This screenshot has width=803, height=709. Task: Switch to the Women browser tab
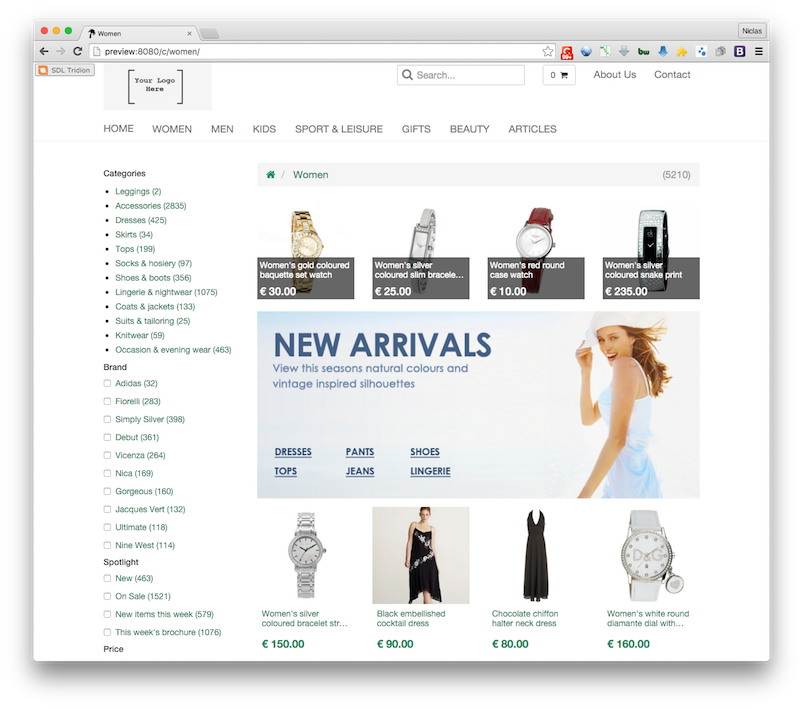[135, 33]
